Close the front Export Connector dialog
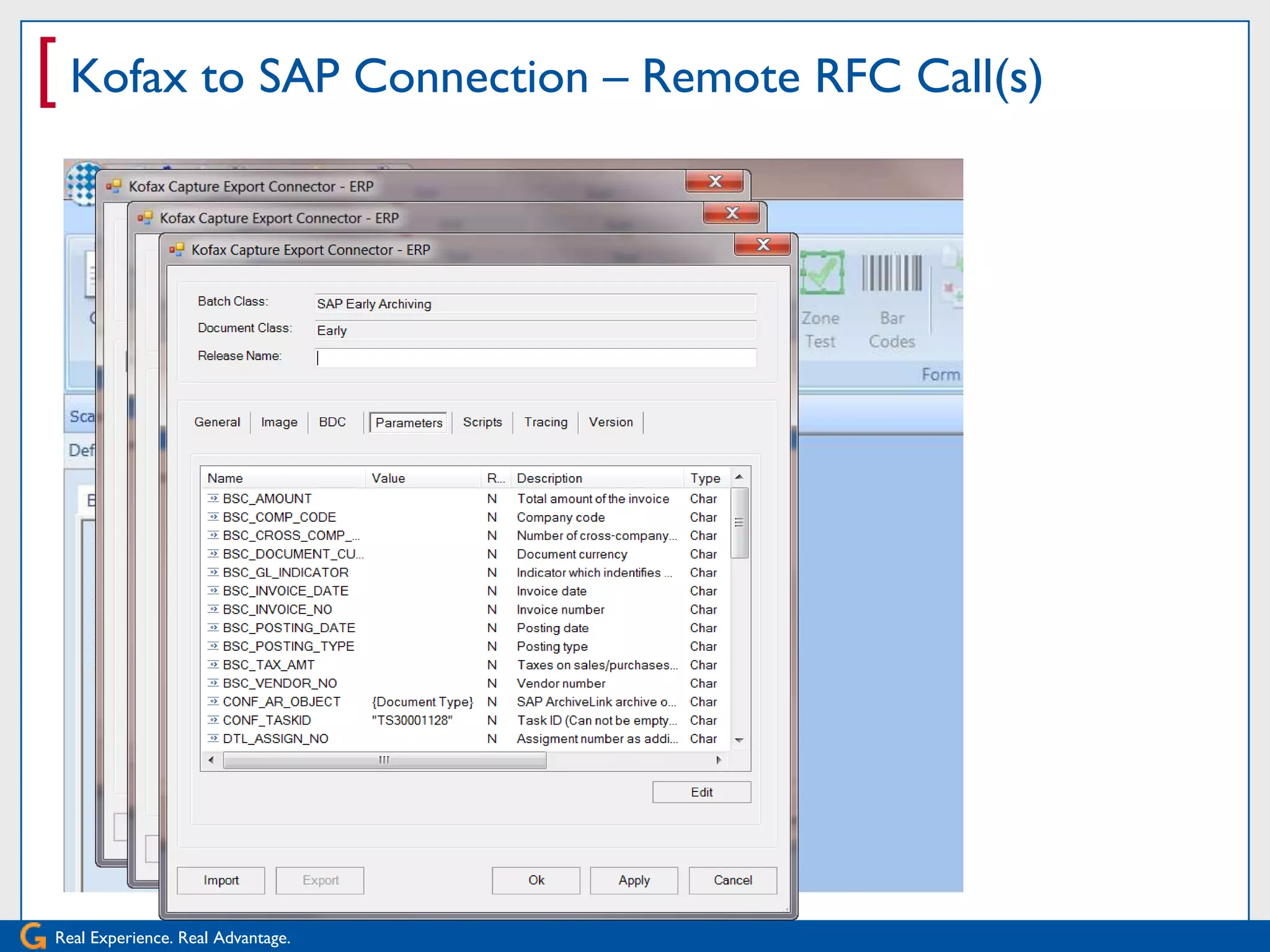This screenshot has height=952, width=1270. [763, 245]
